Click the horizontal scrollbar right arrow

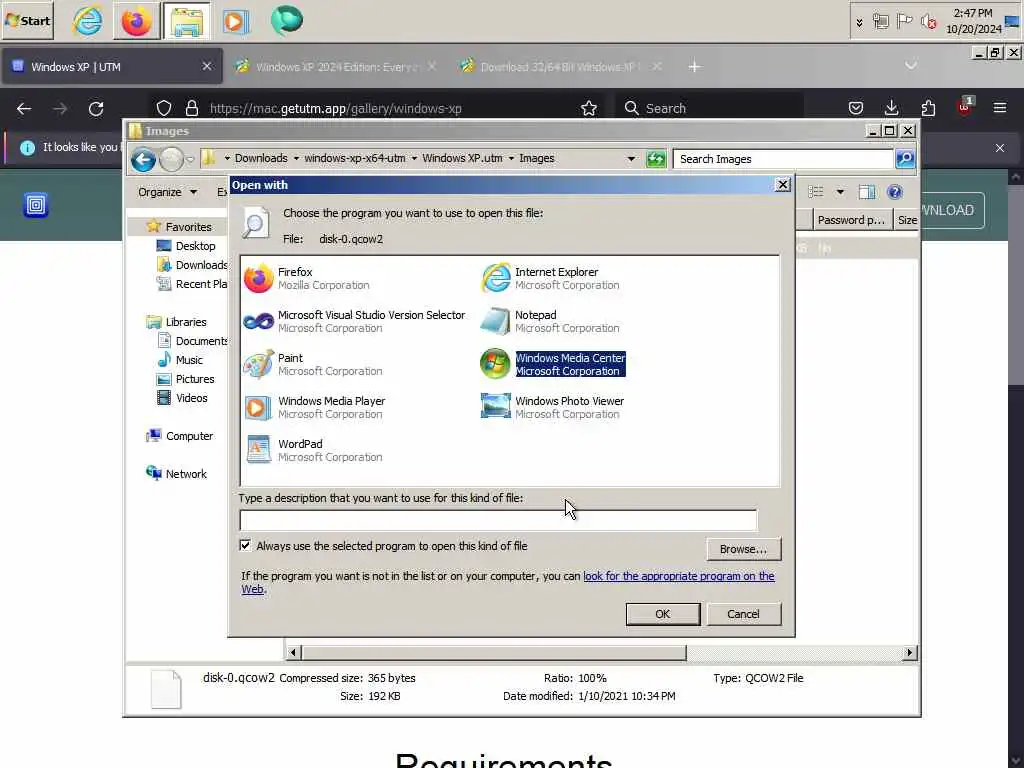(909, 652)
